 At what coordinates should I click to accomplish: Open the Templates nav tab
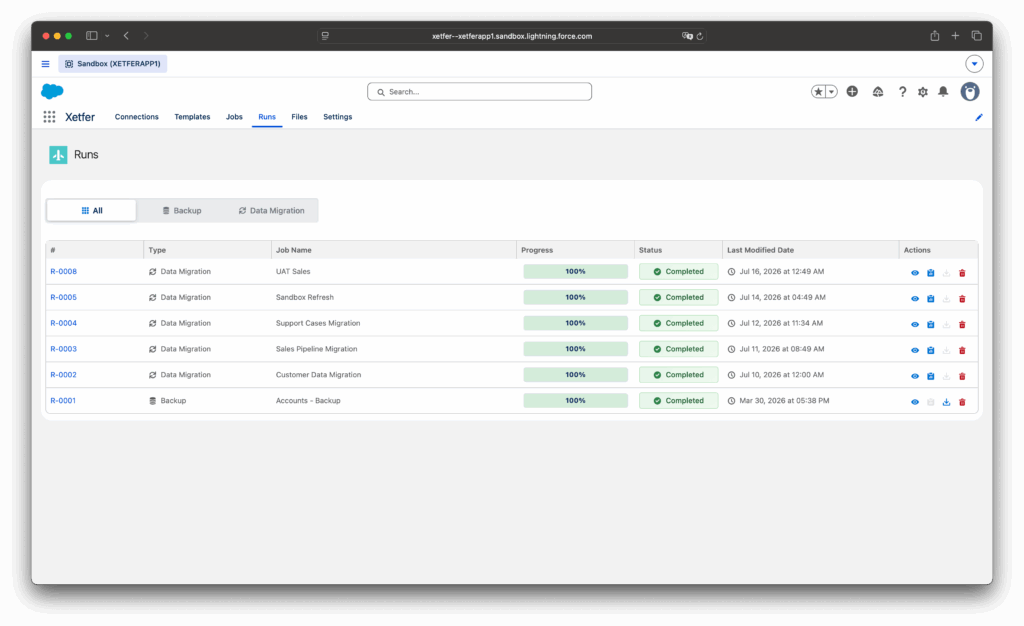192,117
